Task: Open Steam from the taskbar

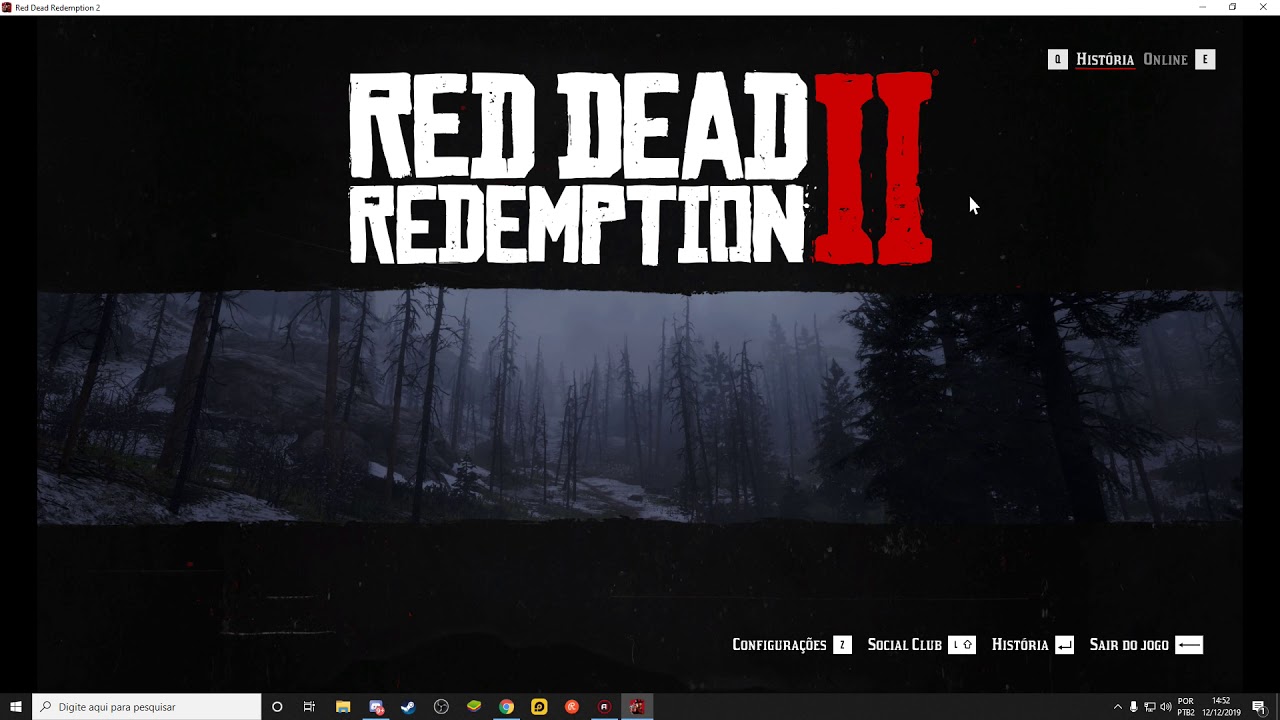Action: click(408, 707)
